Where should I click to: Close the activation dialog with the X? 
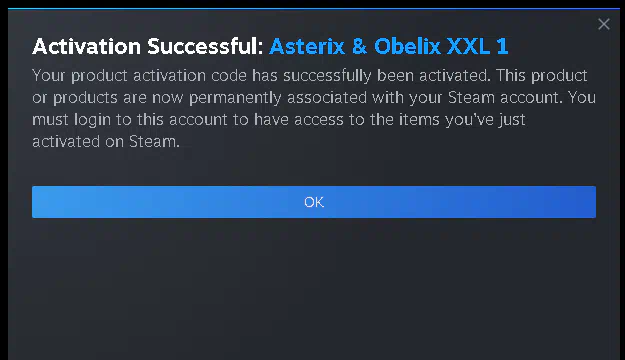(x=604, y=24)
